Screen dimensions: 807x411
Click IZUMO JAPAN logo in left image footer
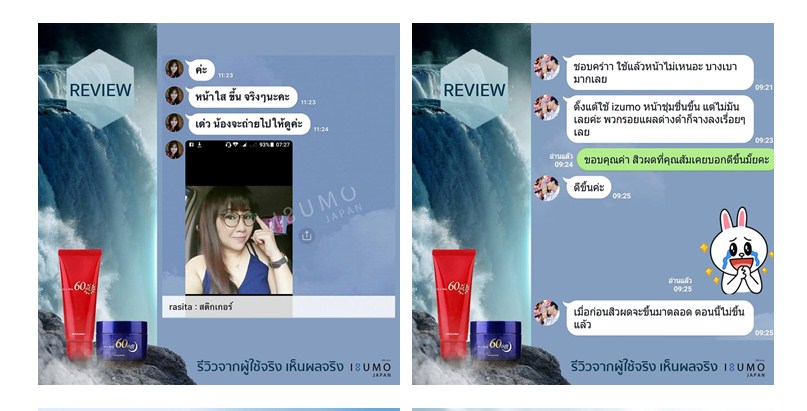point(370,368)
